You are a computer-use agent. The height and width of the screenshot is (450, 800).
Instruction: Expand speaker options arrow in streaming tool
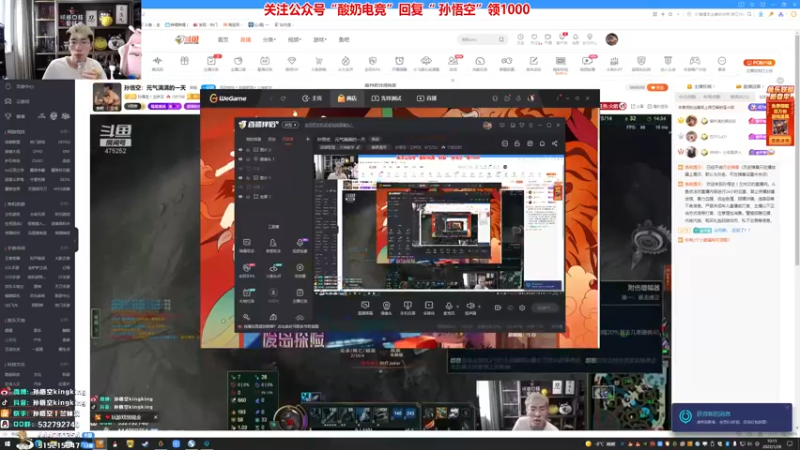[x=478, y=307]
